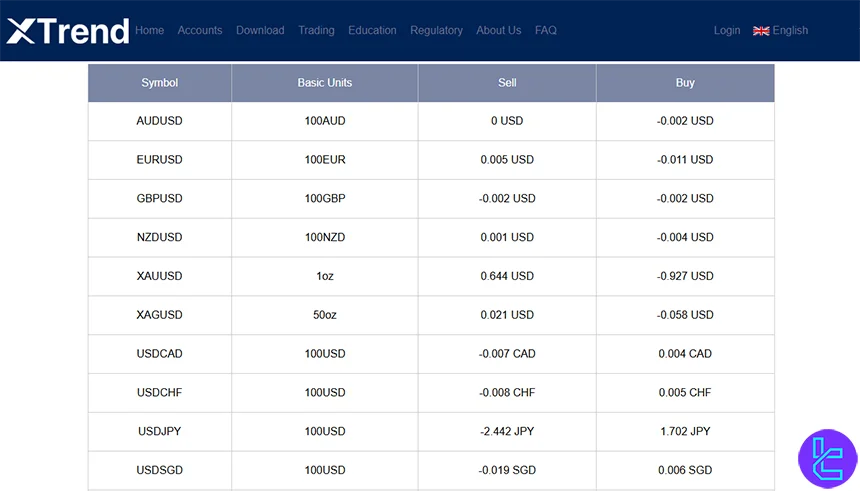Open the Accounts menu
This screenshot has width=860, height=491.
click(x=200, y=31)
